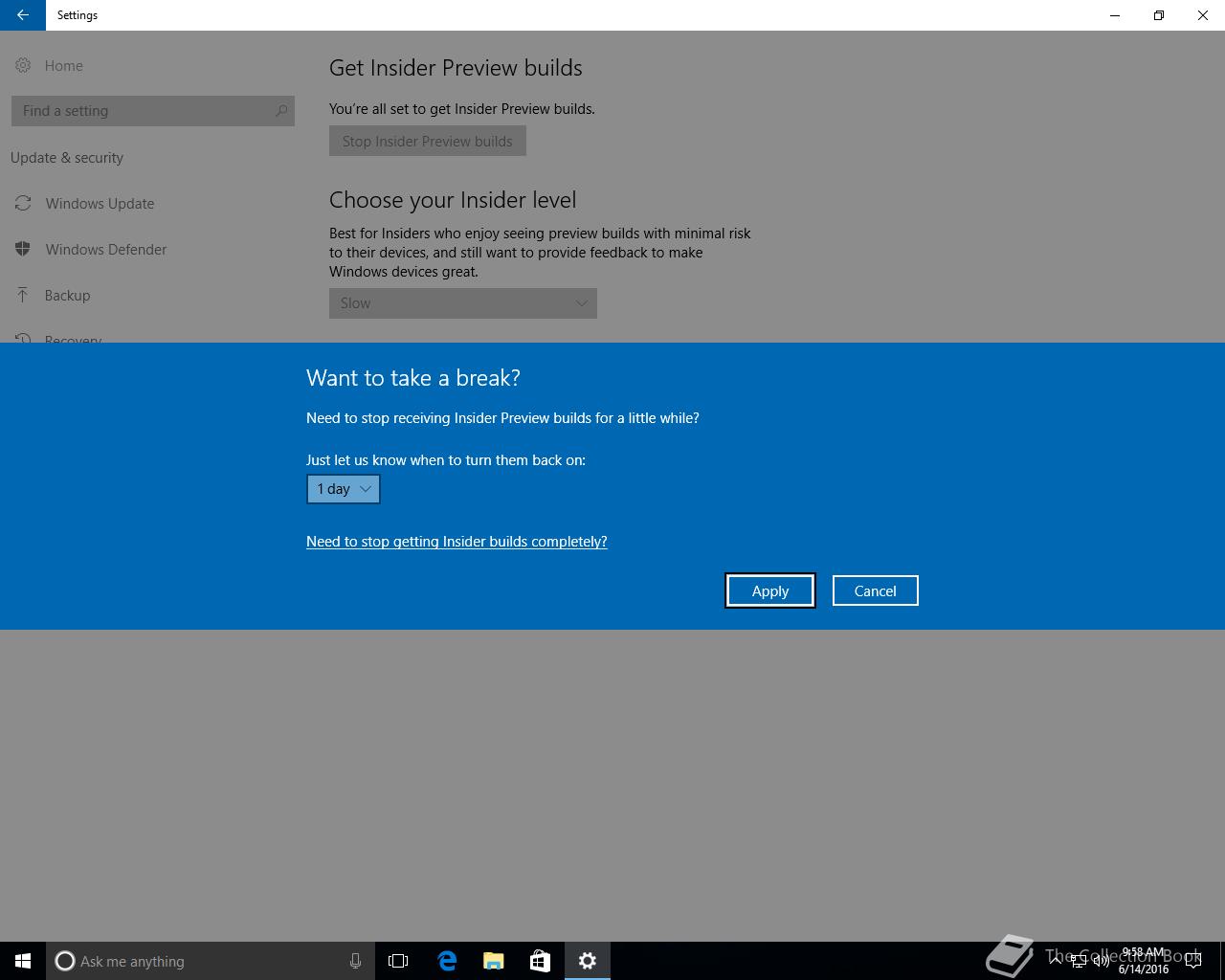Click the Want to take a break? title
This screenshot has height=980, width=1225.
click(x=413, y=378)
